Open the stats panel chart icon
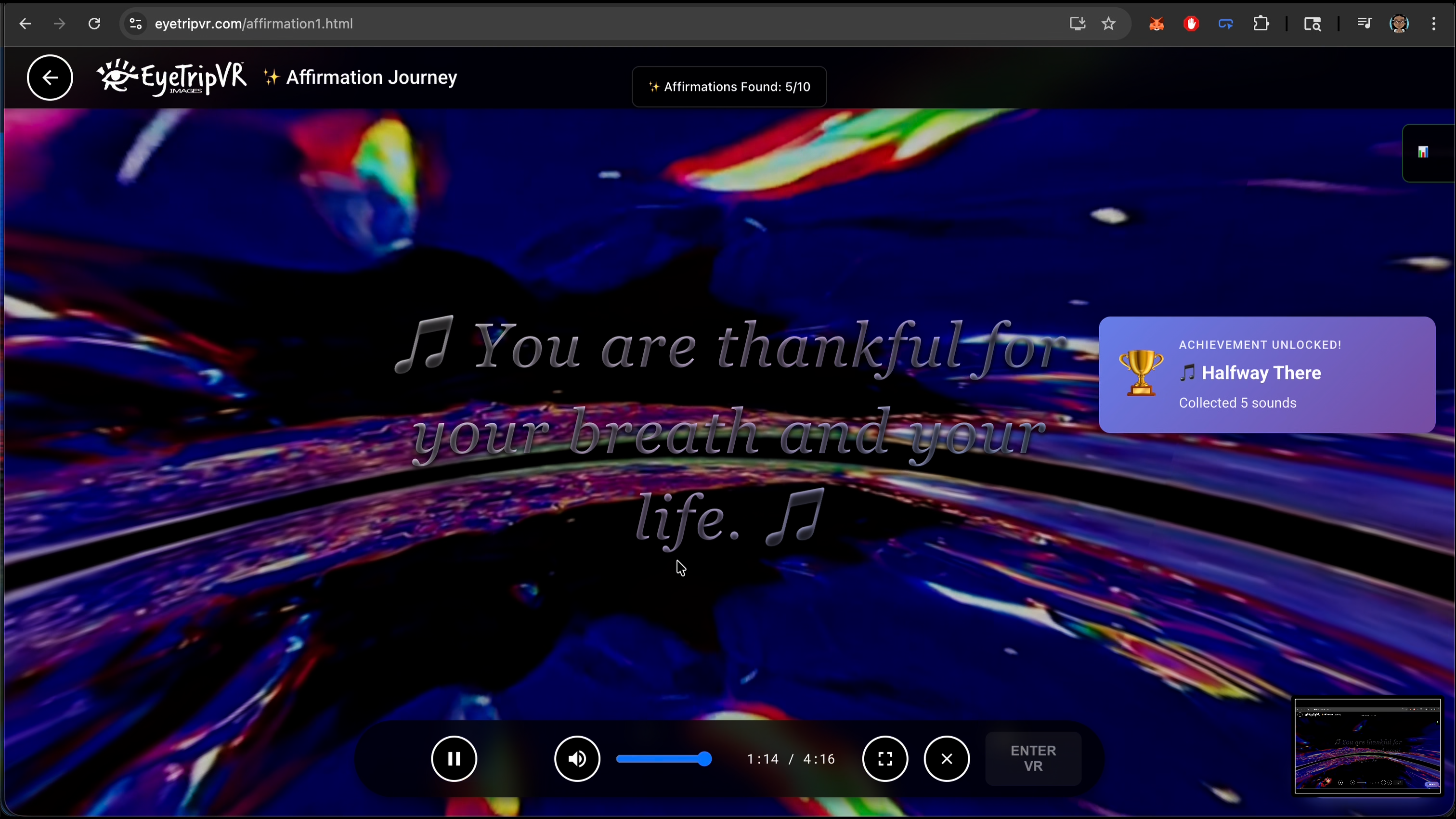Screen dimensions: 1456x819 pos(1423,152)
